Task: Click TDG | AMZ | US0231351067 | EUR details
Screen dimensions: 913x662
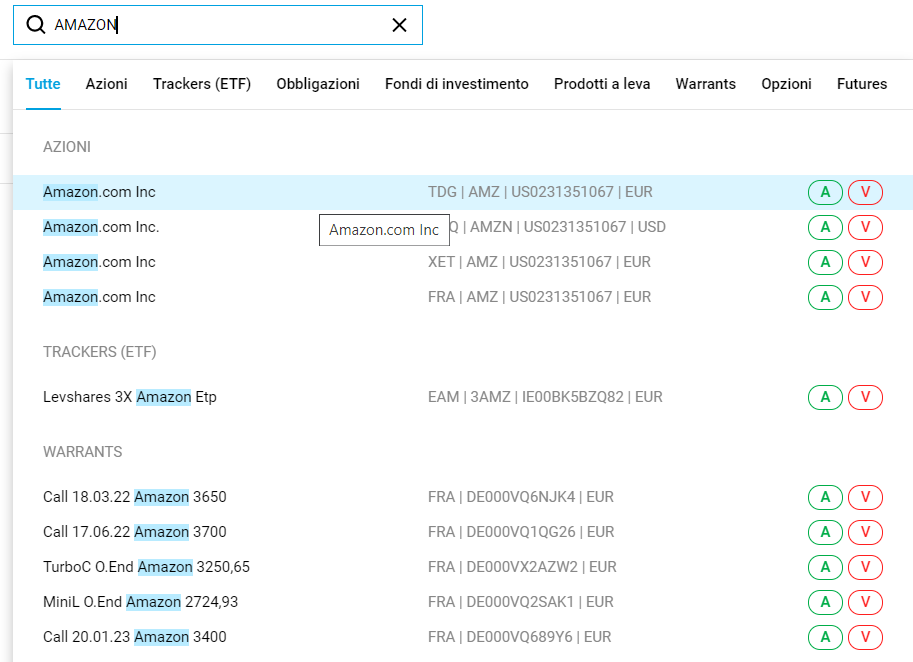Action: (x=540, y=192)
